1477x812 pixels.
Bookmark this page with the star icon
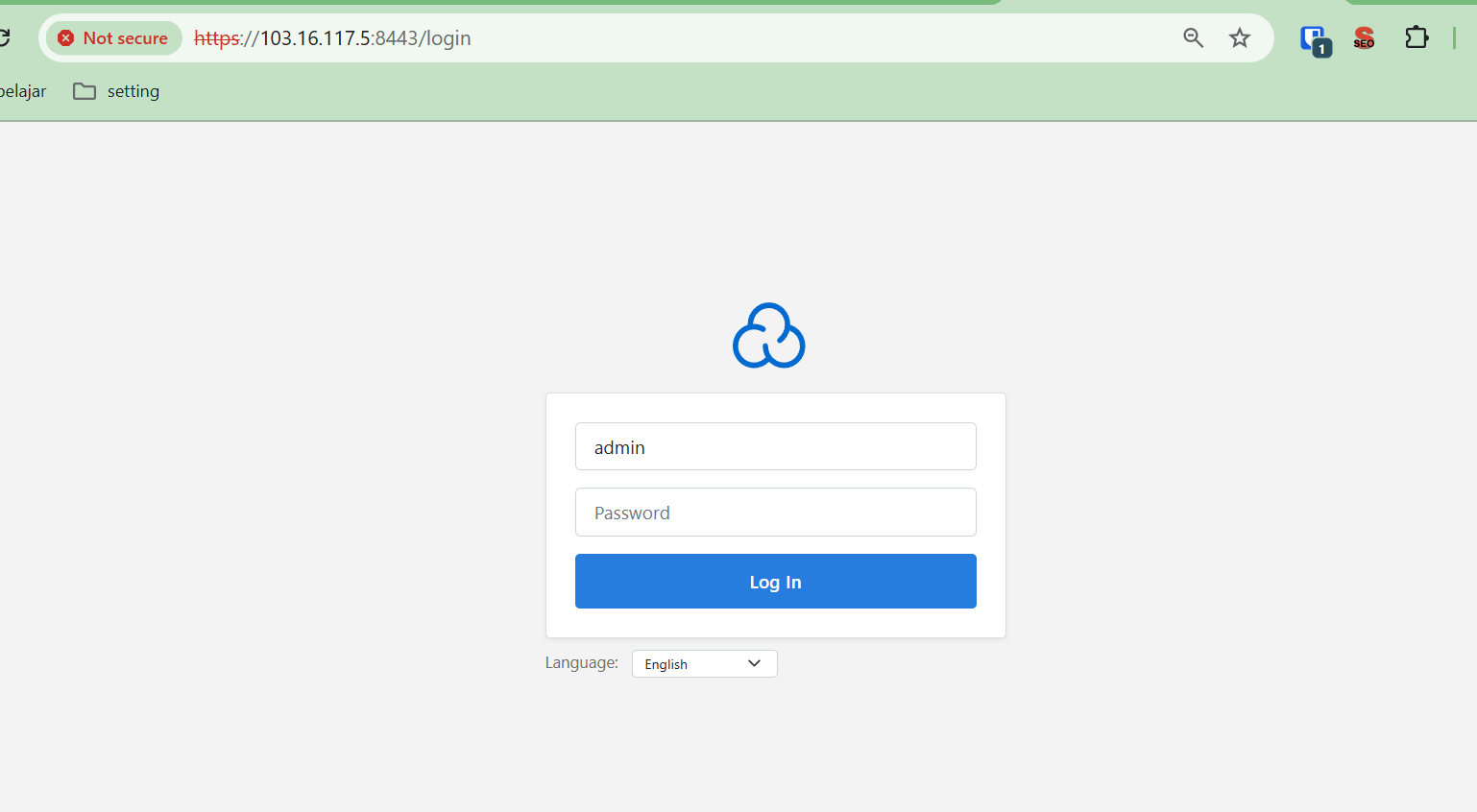1240,38
